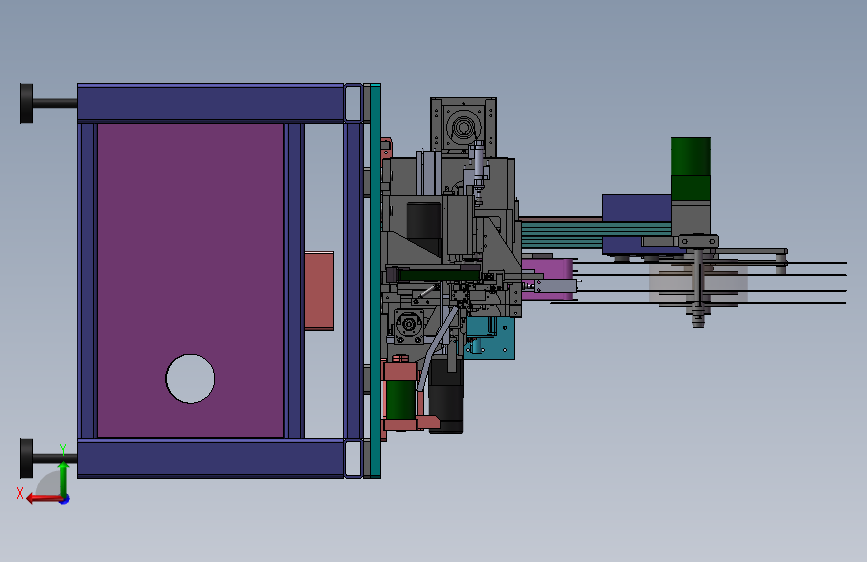
Task: Select the red rectangular block beside the frame
Action: [x=319, y=291]
